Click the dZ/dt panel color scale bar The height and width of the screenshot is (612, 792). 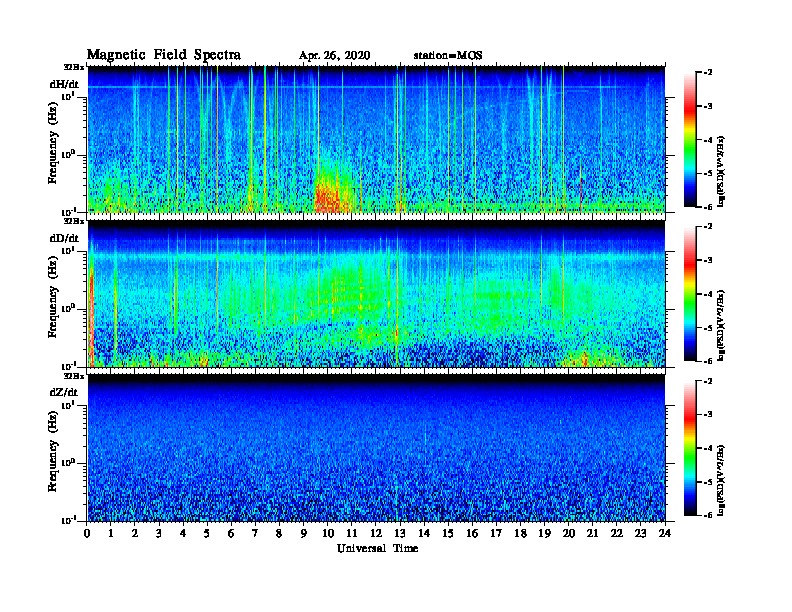point(690,448)
